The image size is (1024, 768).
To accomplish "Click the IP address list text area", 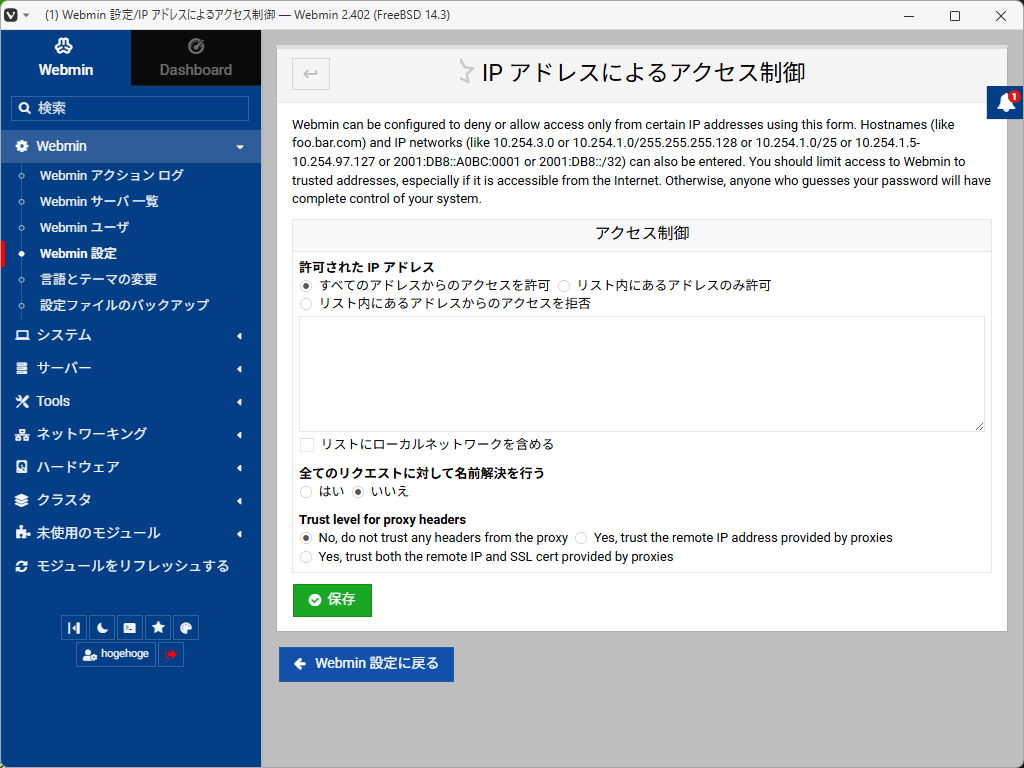I will point(642,374).
